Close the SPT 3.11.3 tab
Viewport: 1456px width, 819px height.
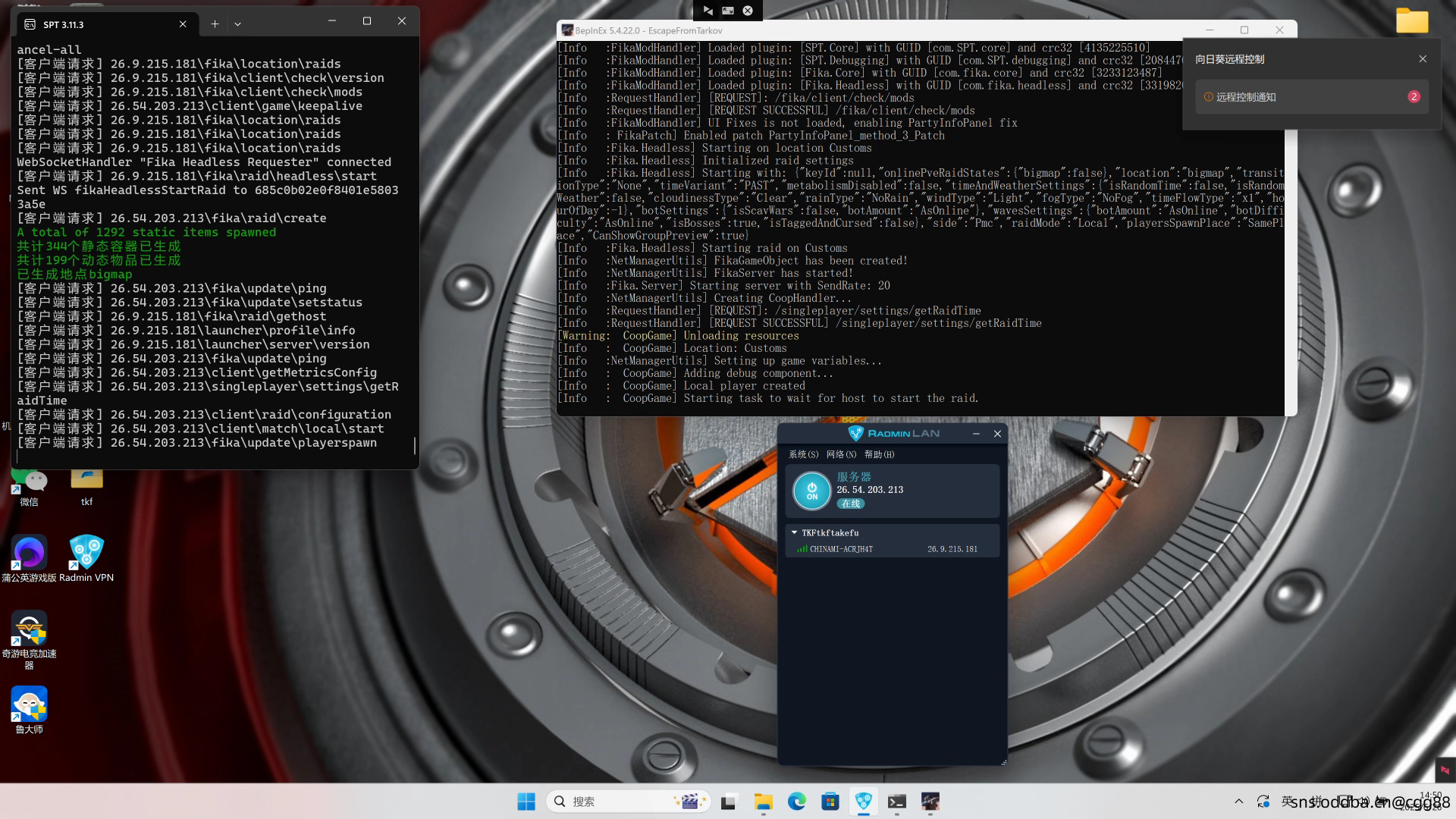click(x=183, y=24)
